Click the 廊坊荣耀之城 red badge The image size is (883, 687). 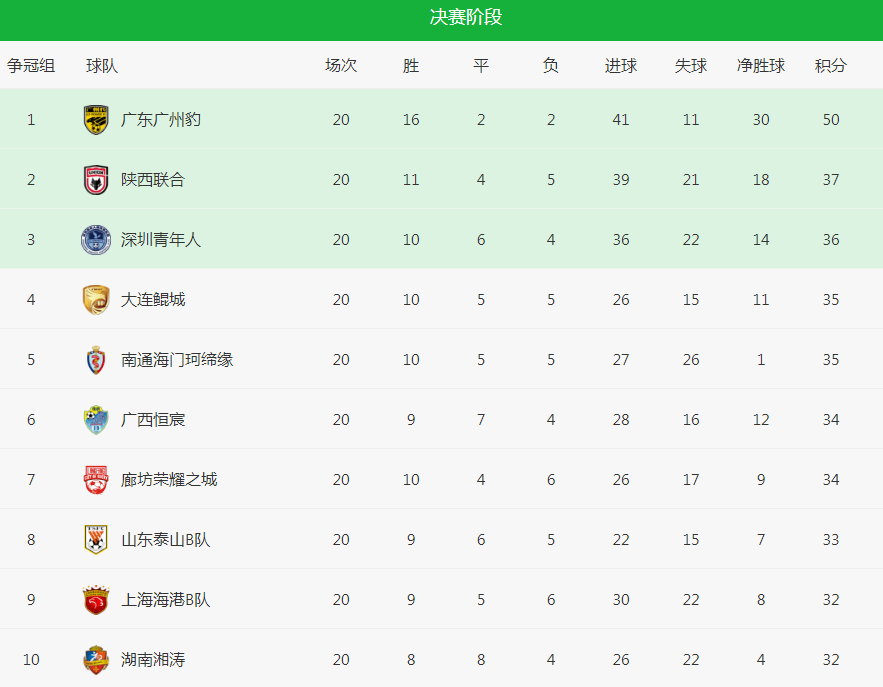(x=96, y=480)
